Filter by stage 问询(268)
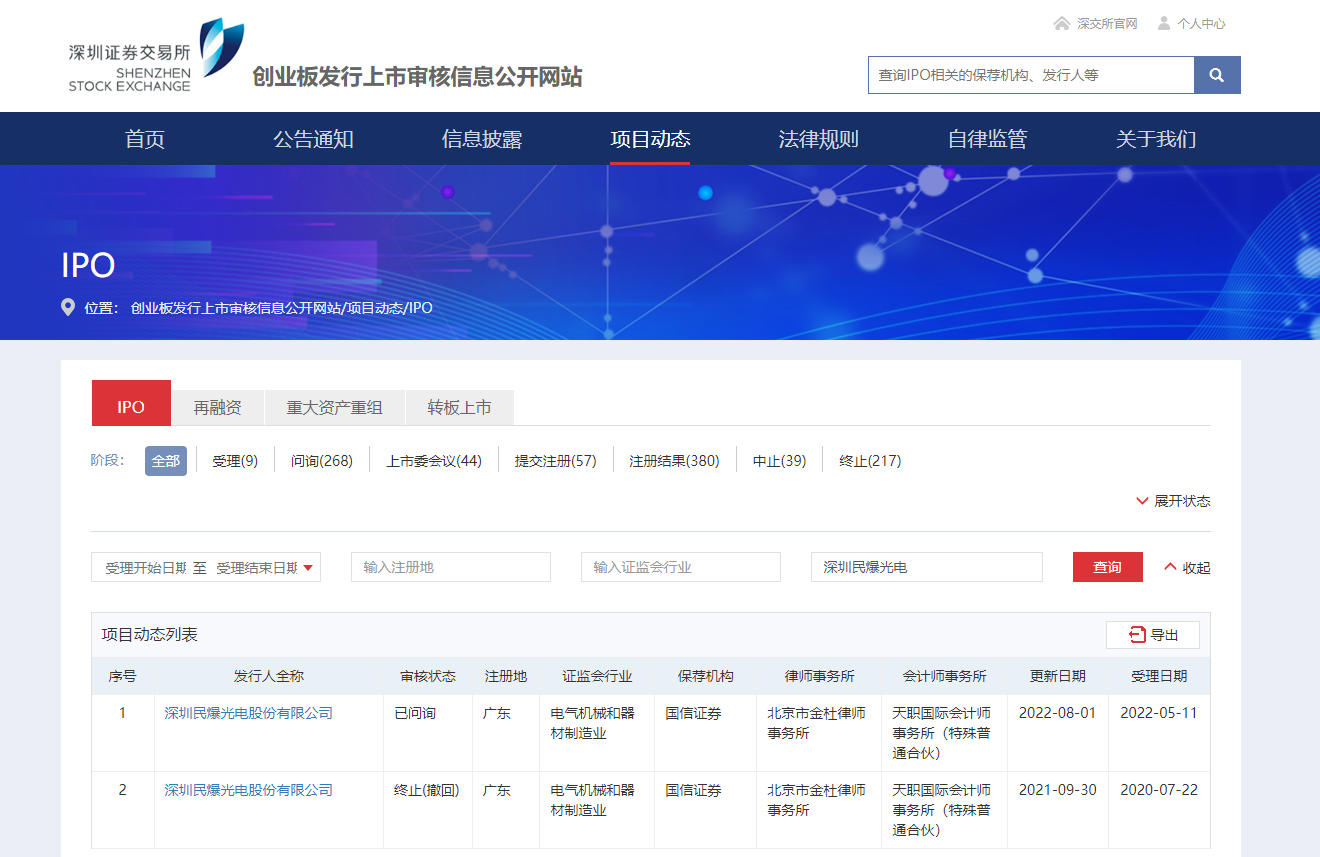The width and height of the screenshot is (1320, 857). pyautogui.click(x=322, y=461)
